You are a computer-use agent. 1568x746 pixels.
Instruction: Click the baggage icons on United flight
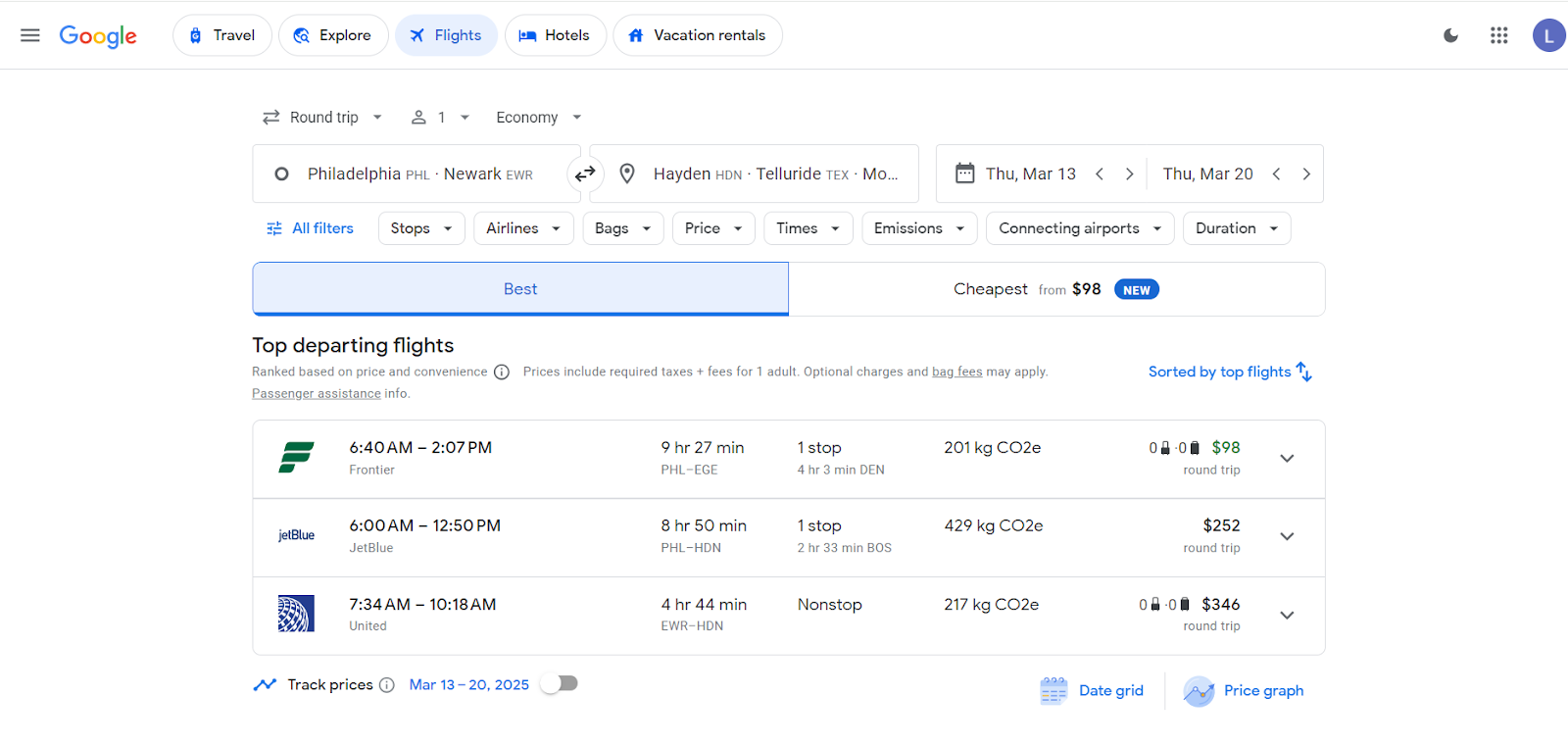[x=1164, y=605]
